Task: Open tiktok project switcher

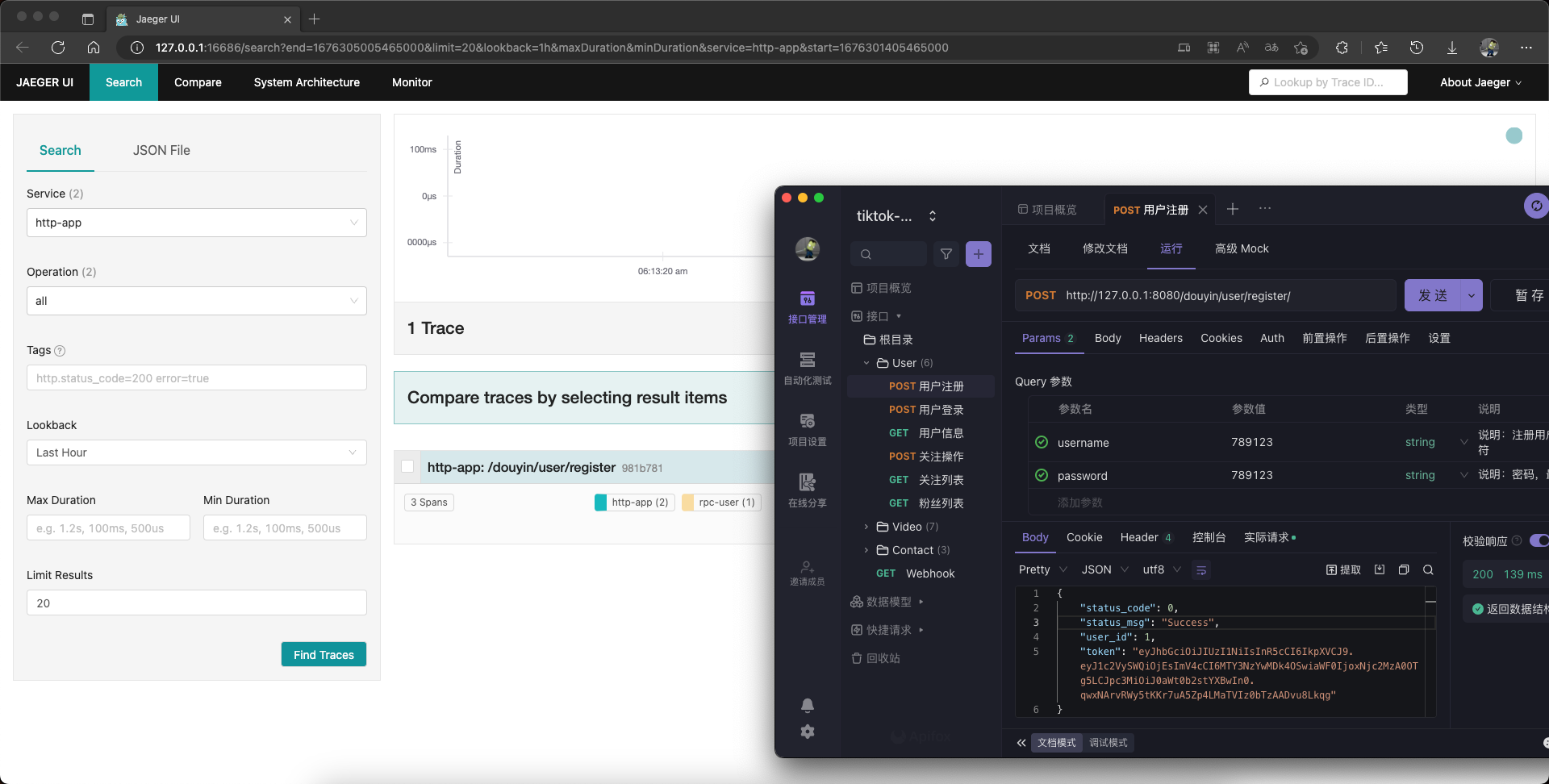Action: (x=896, y=216)
